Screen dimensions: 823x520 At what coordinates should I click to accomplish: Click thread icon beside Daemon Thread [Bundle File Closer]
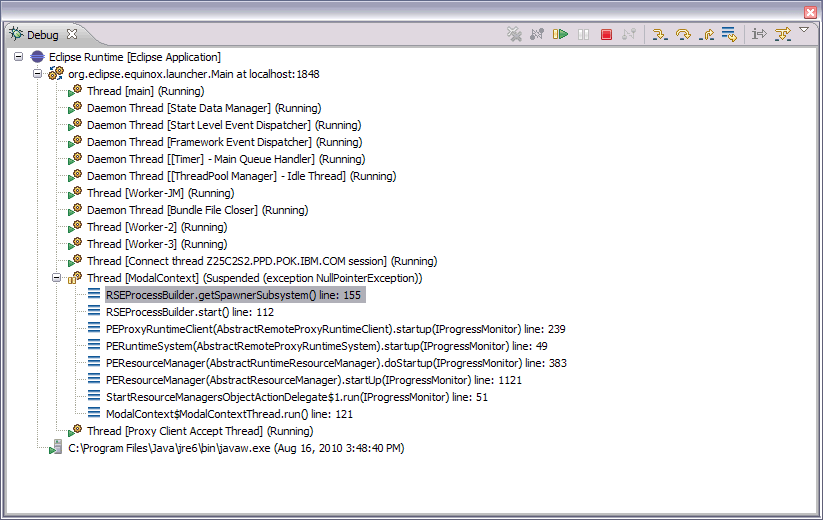pos(75,209)
